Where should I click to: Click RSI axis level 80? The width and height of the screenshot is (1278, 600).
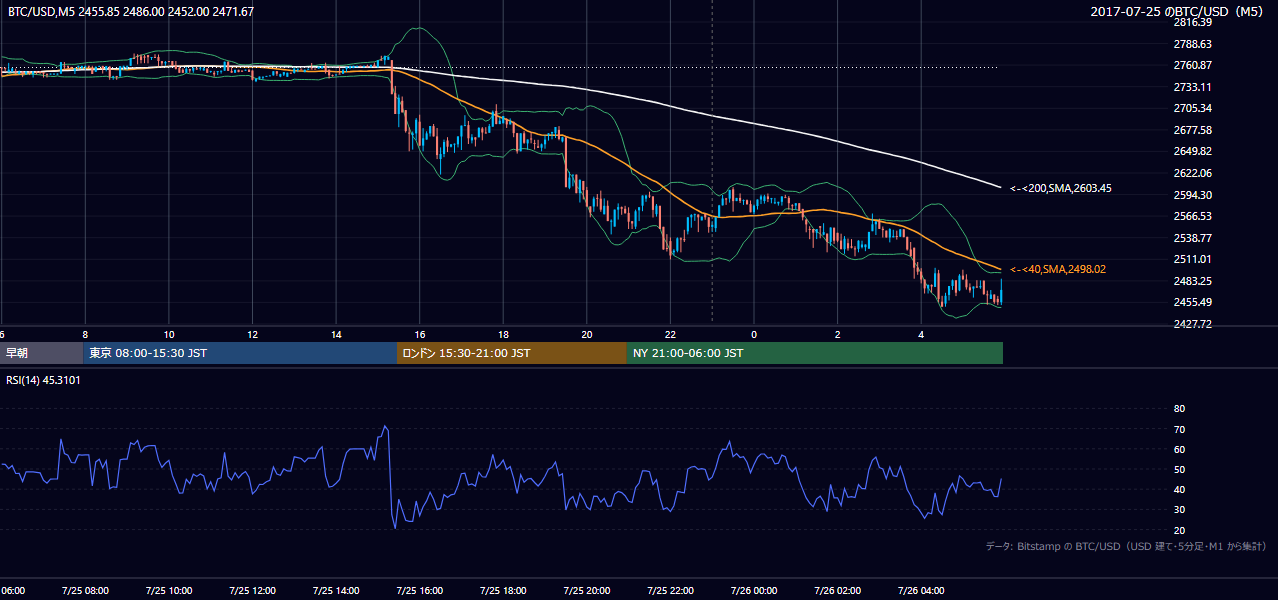1179,409
